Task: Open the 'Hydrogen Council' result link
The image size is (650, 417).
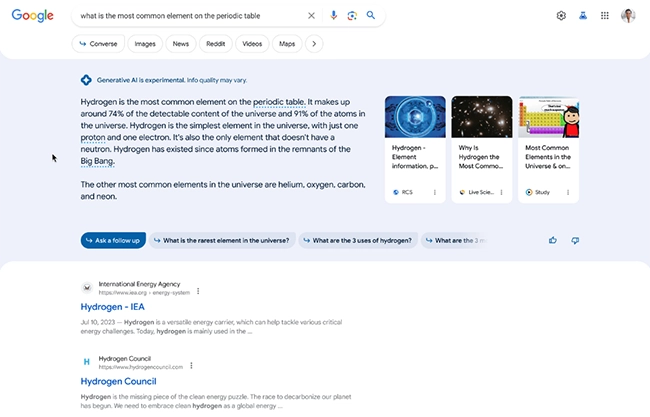Action: coord(118,381)
